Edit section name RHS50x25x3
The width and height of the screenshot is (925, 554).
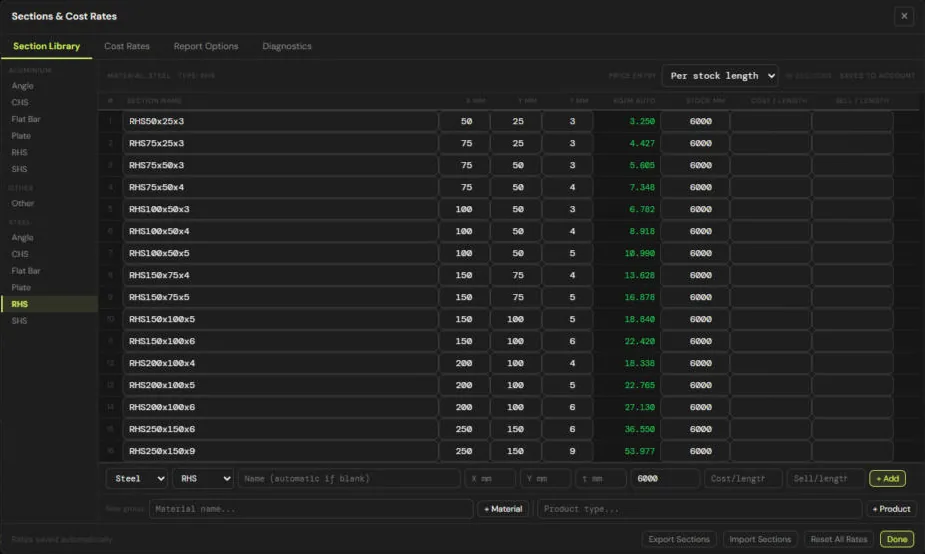pyautogui.click(x=280, y=121)
